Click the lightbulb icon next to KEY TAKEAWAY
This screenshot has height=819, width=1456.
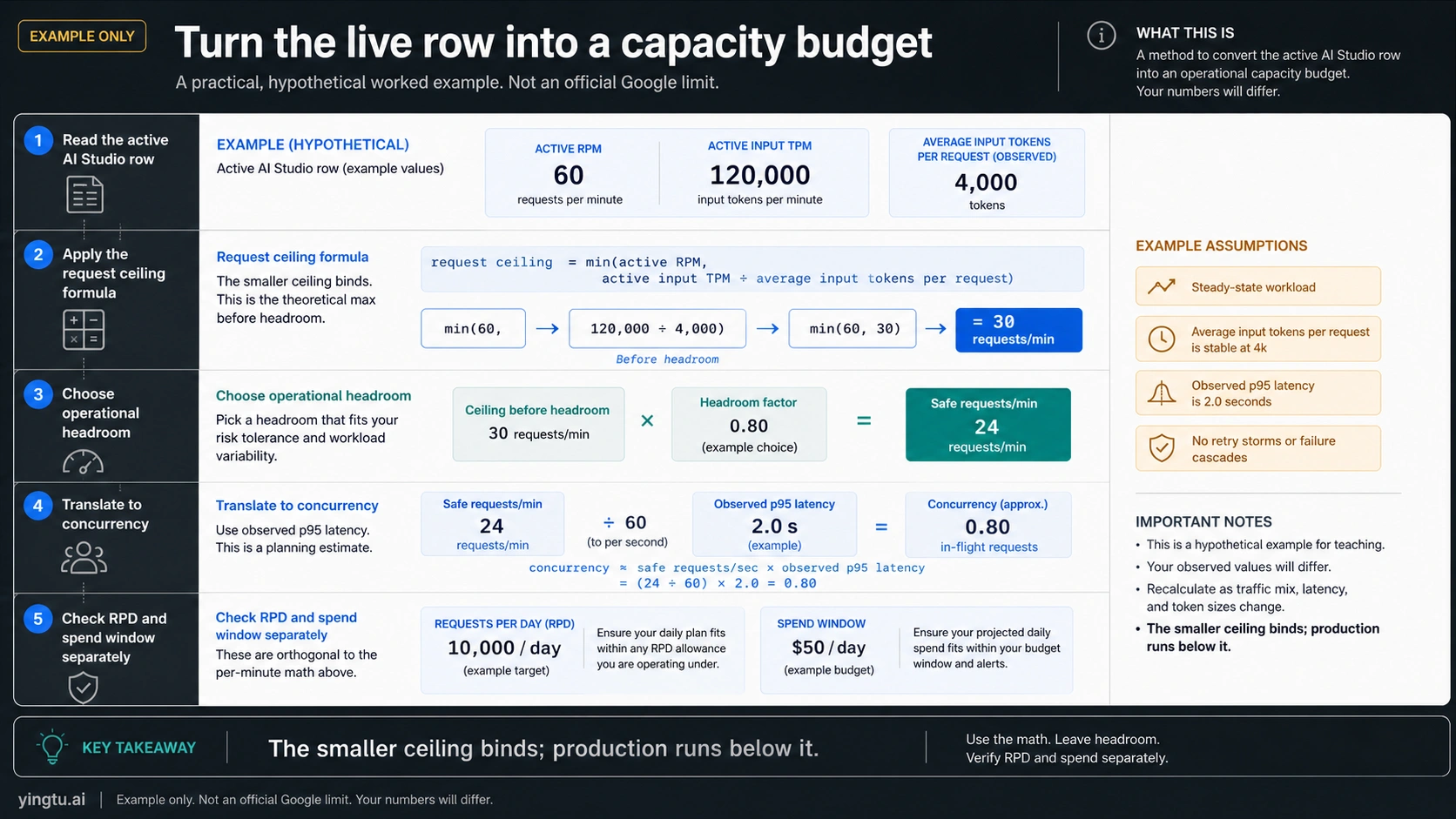51,747
